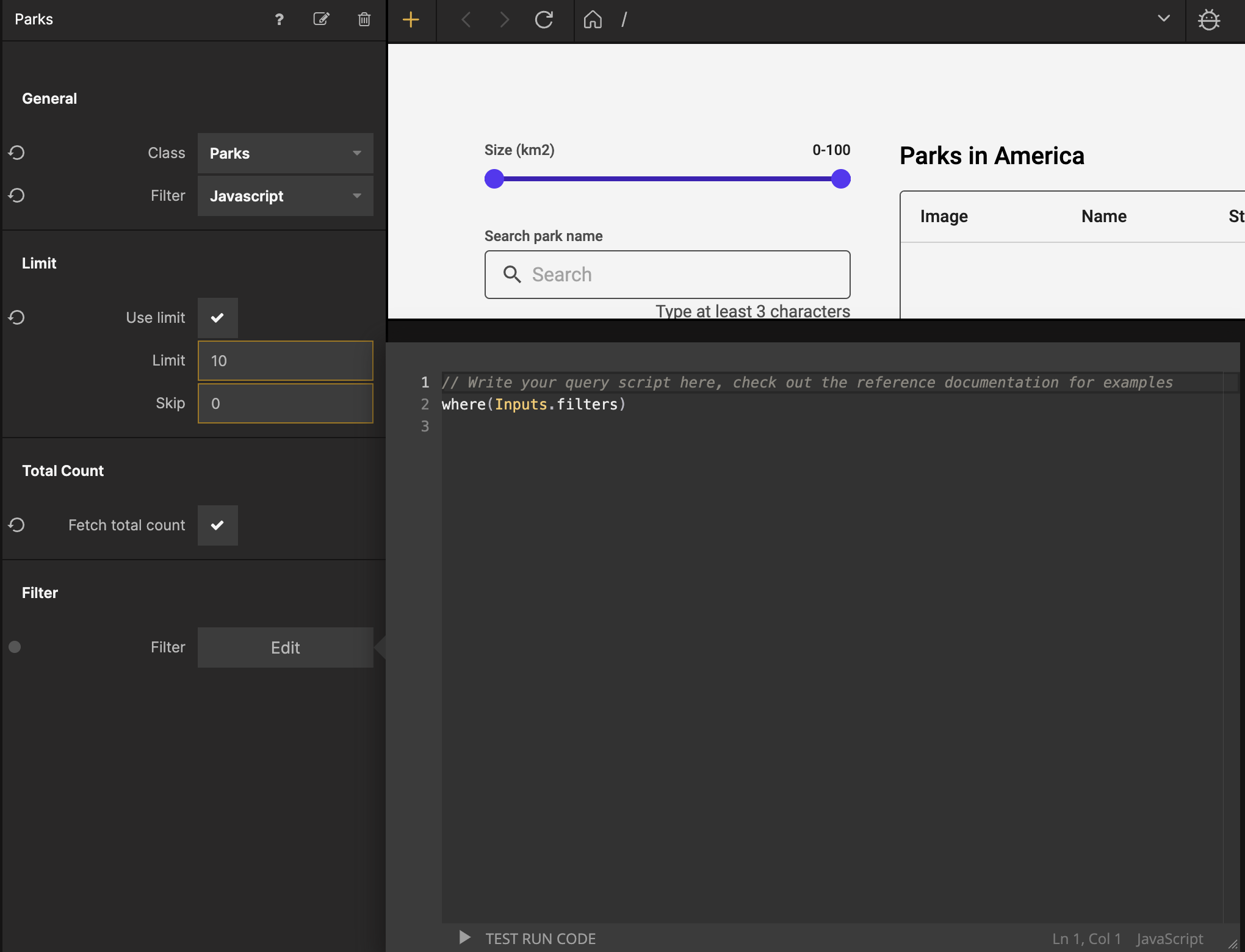The width and height of the screenshot is (1245, 952).
Task: Click the Filter connection dot indicator
Action: pos(15,647)
